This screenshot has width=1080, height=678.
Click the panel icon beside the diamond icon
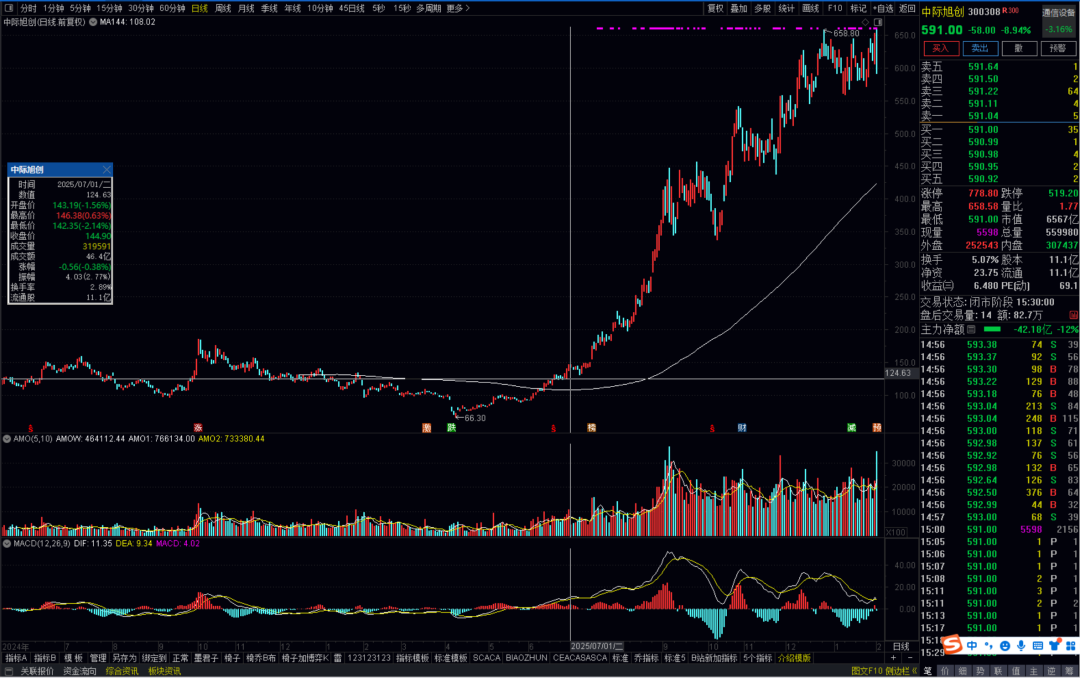(877, 22)
